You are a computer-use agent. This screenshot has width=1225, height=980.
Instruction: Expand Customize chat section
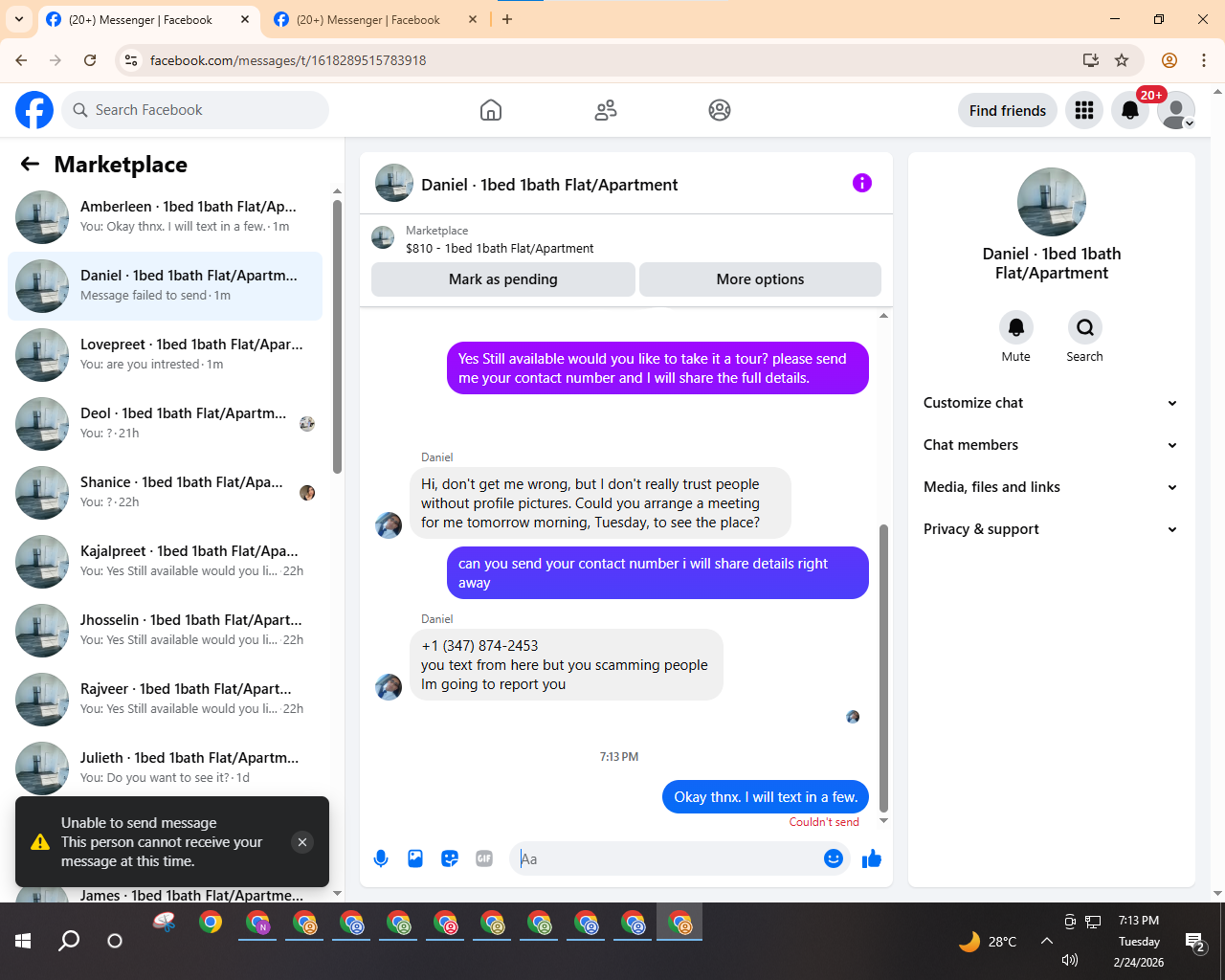click(x=1051, y=403)
